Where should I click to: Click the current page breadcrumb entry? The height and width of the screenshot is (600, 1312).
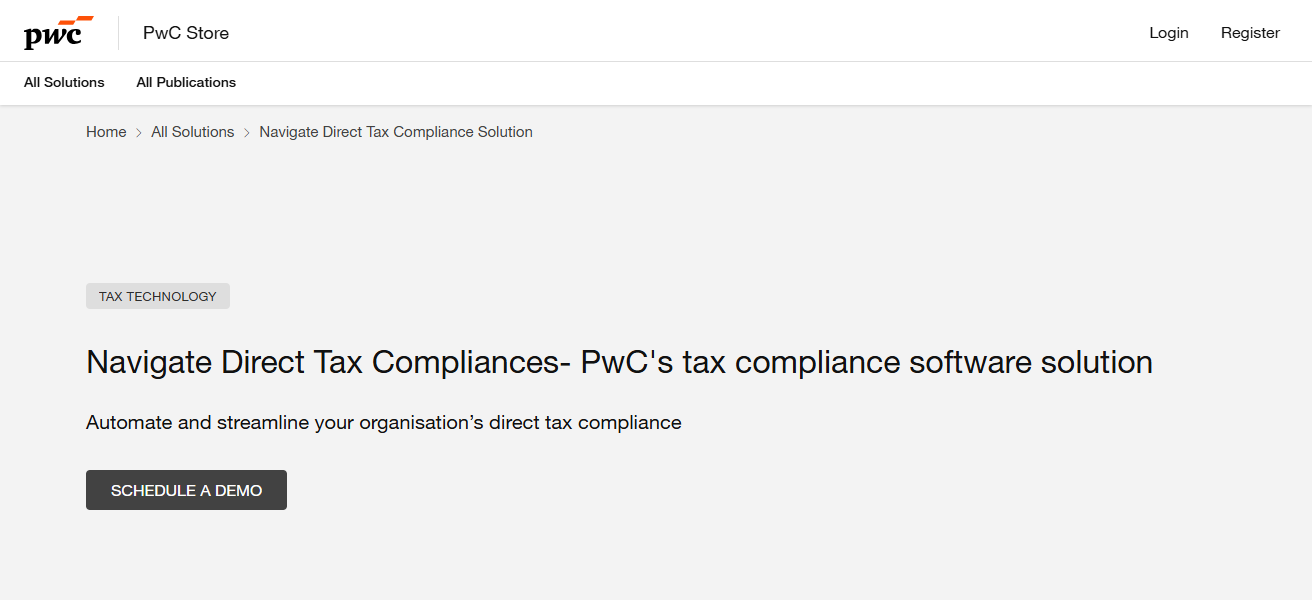tap(395, 131)
